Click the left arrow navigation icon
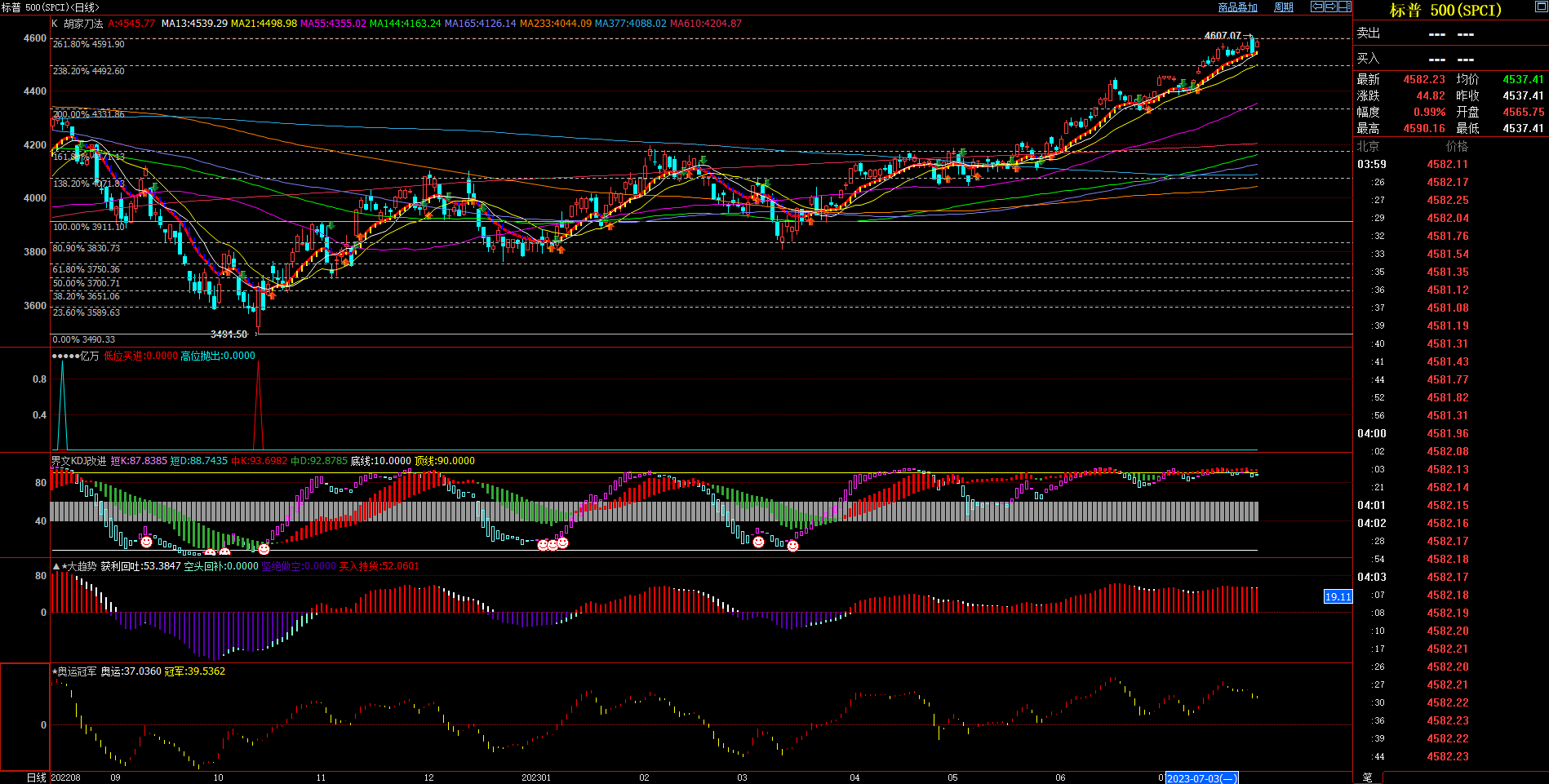1549x784 pixels. (1317, 7)
